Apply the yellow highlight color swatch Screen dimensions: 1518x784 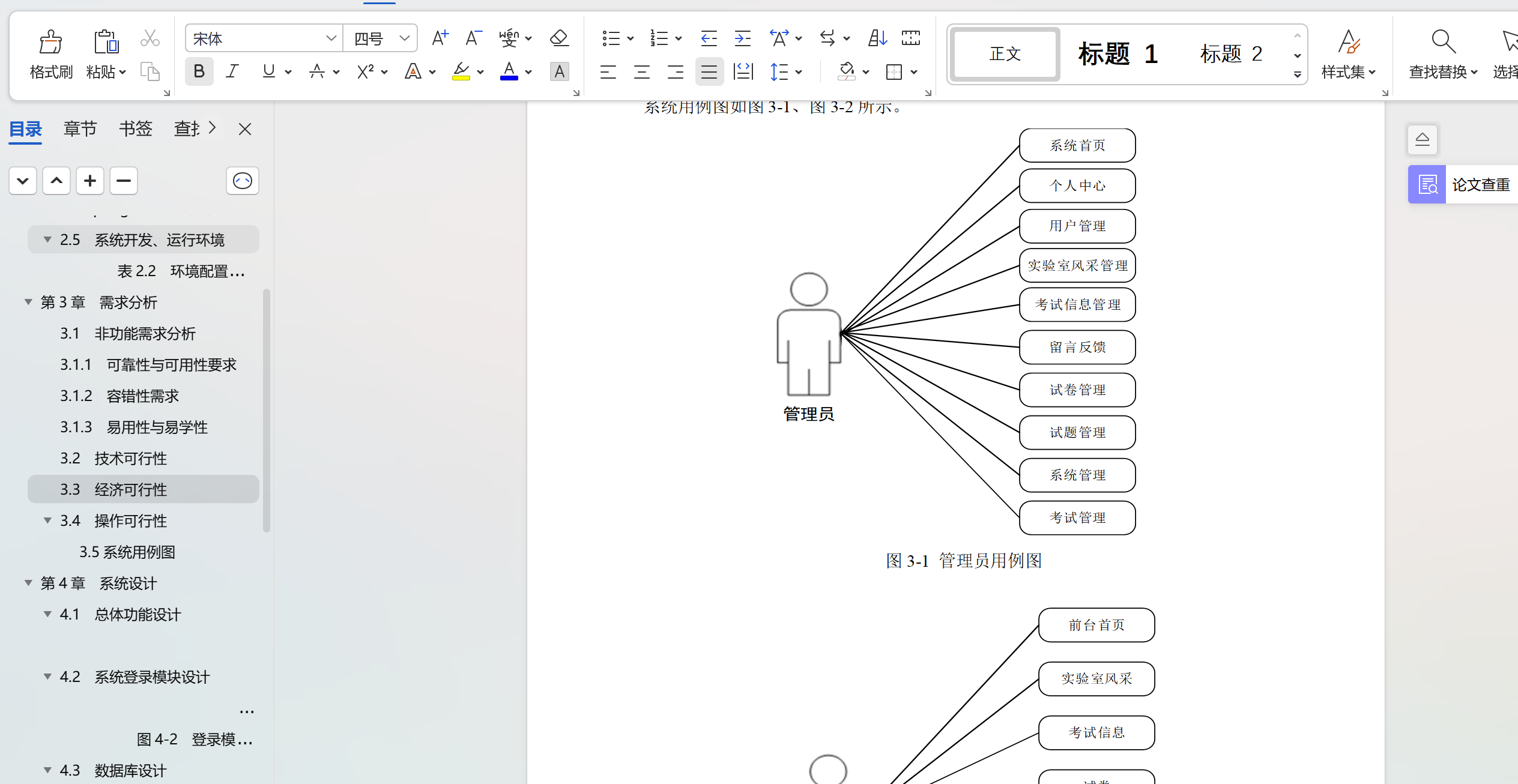[461, 71]
